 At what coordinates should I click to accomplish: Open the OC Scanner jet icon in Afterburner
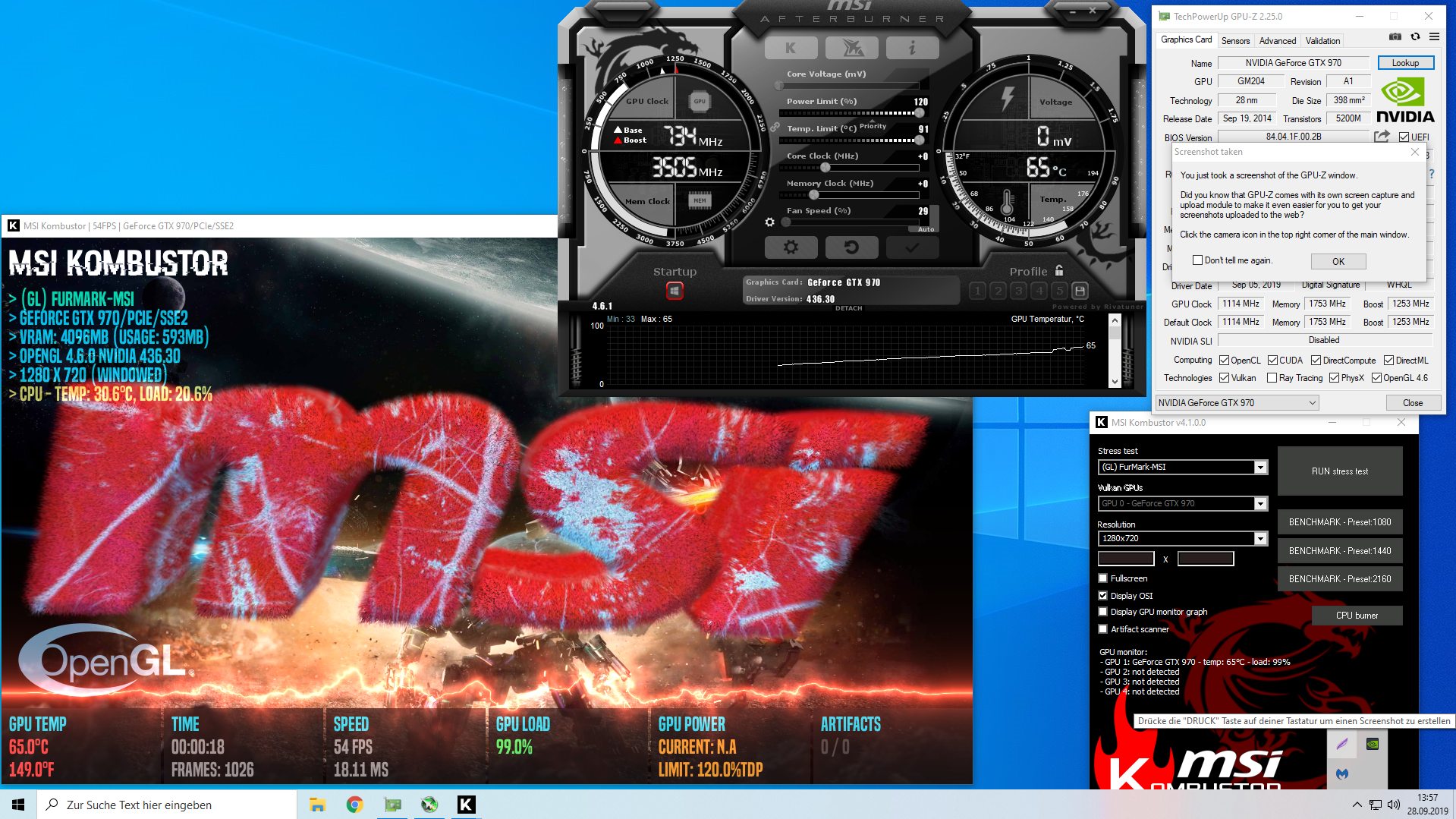pos(852,48)
